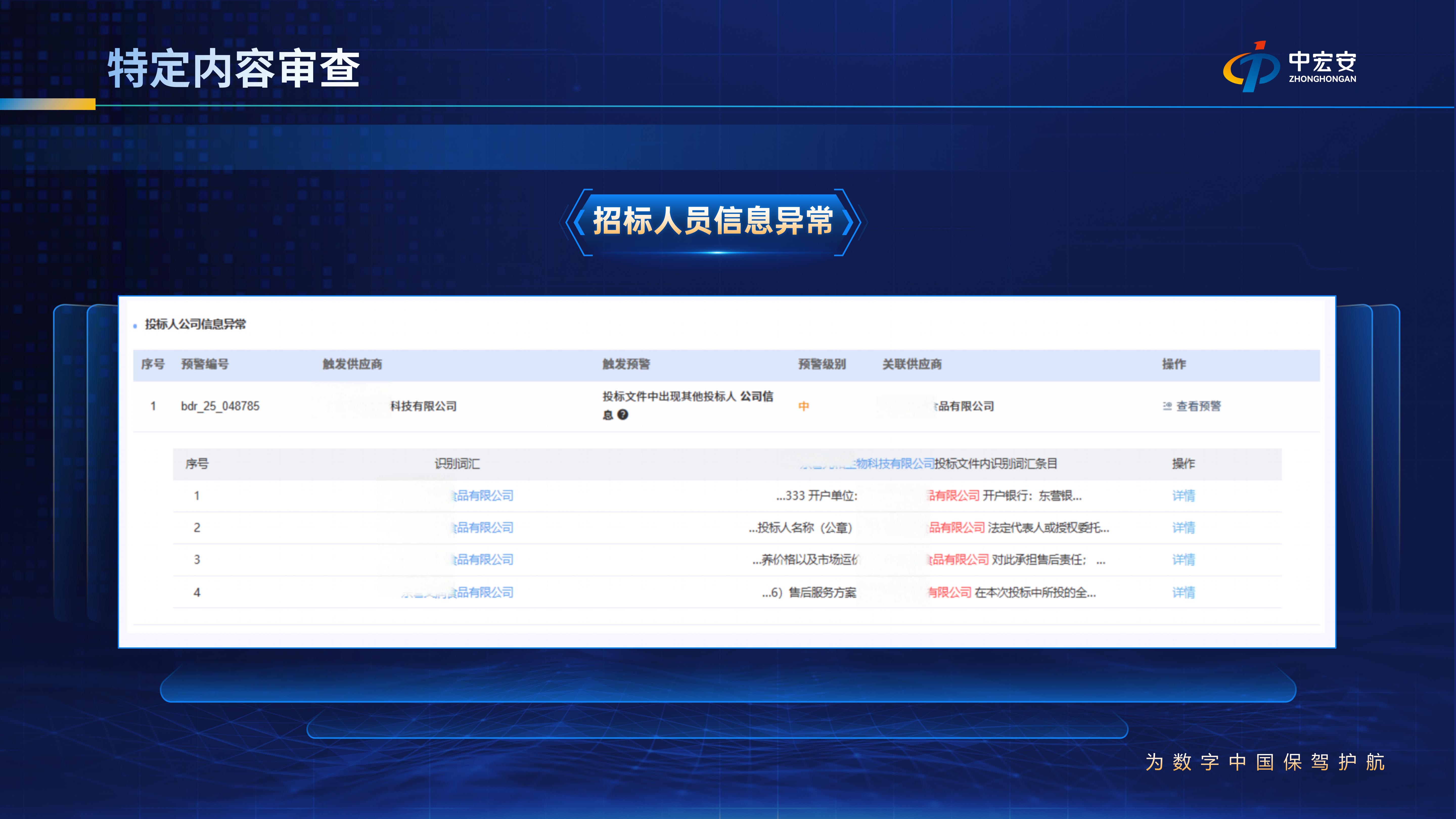Click the blue 物科技有限公司 link in sub-table header
The image size is (1456, 819).
(x=895, y=464)
